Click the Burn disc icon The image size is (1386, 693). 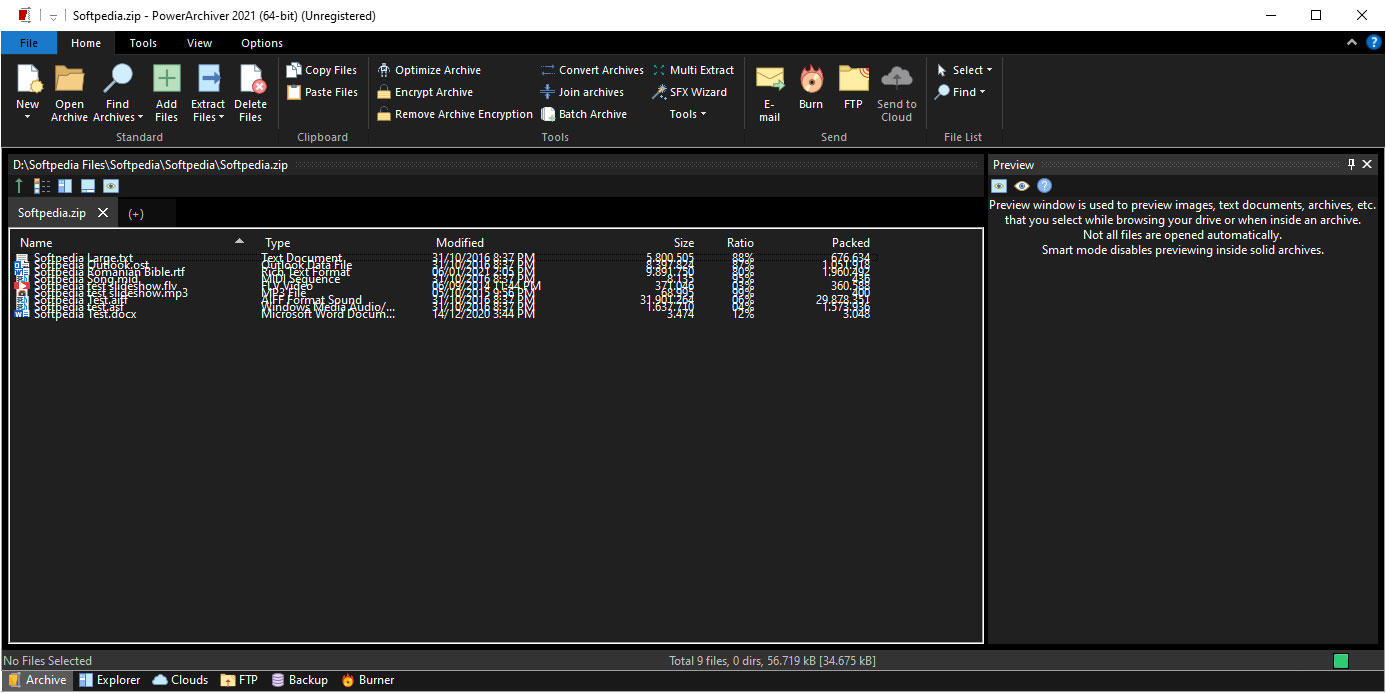pos(810,80)
